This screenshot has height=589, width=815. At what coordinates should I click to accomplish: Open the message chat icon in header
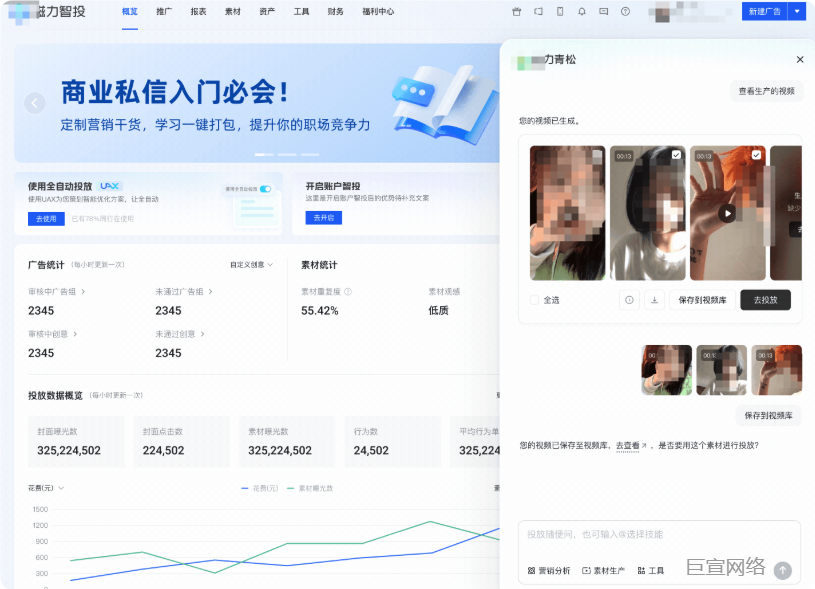tap(603, 11)
